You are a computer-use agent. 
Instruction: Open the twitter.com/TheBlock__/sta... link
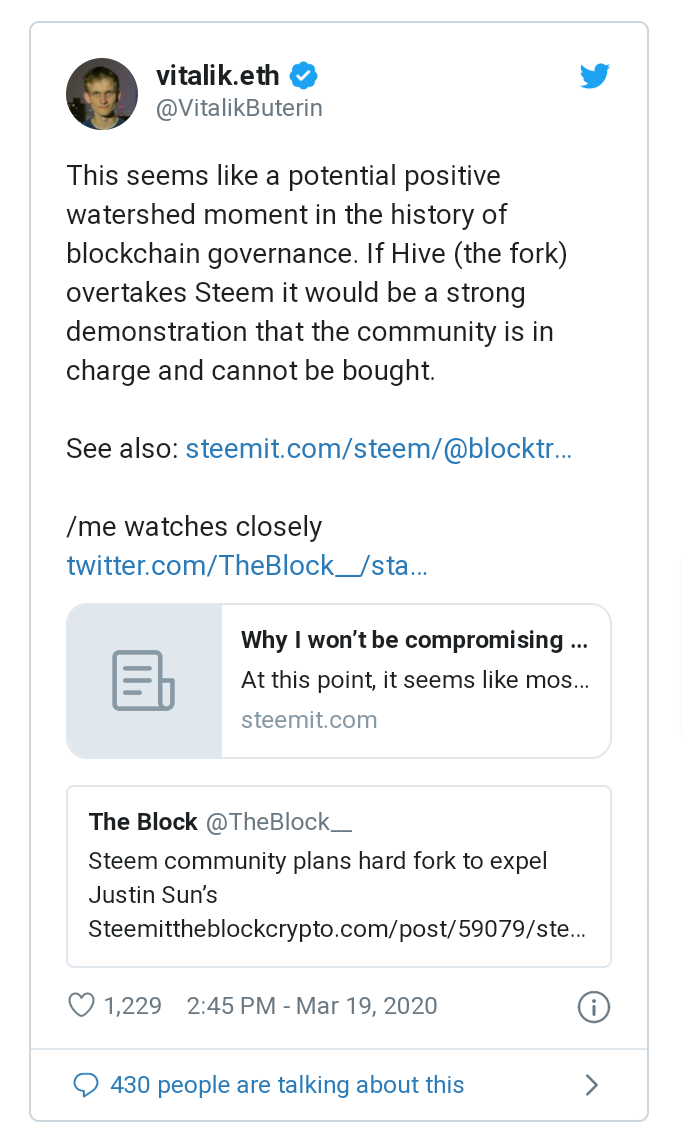pyautogui.click(x=247, y=566)
